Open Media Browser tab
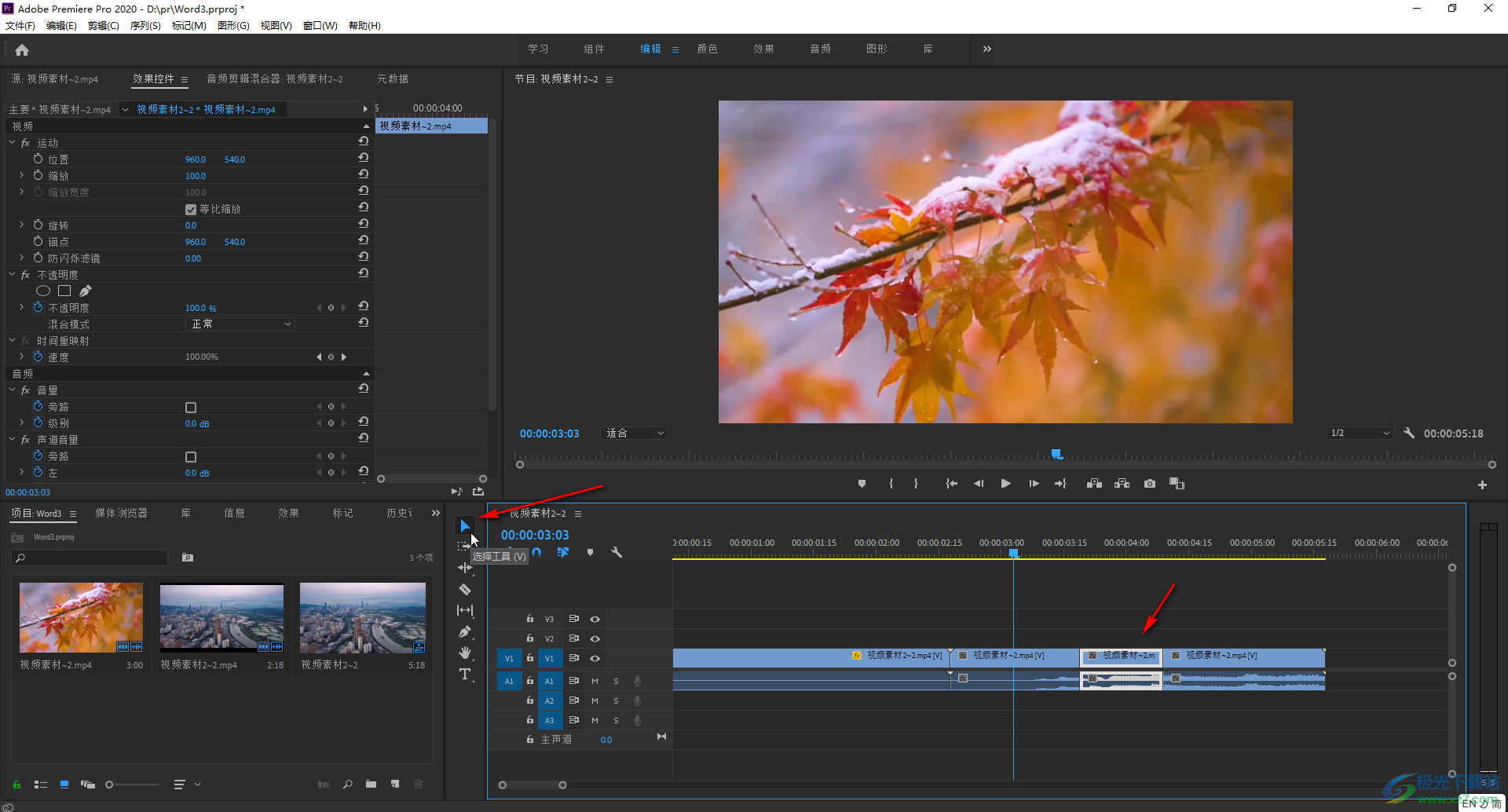 click(121, 513)
